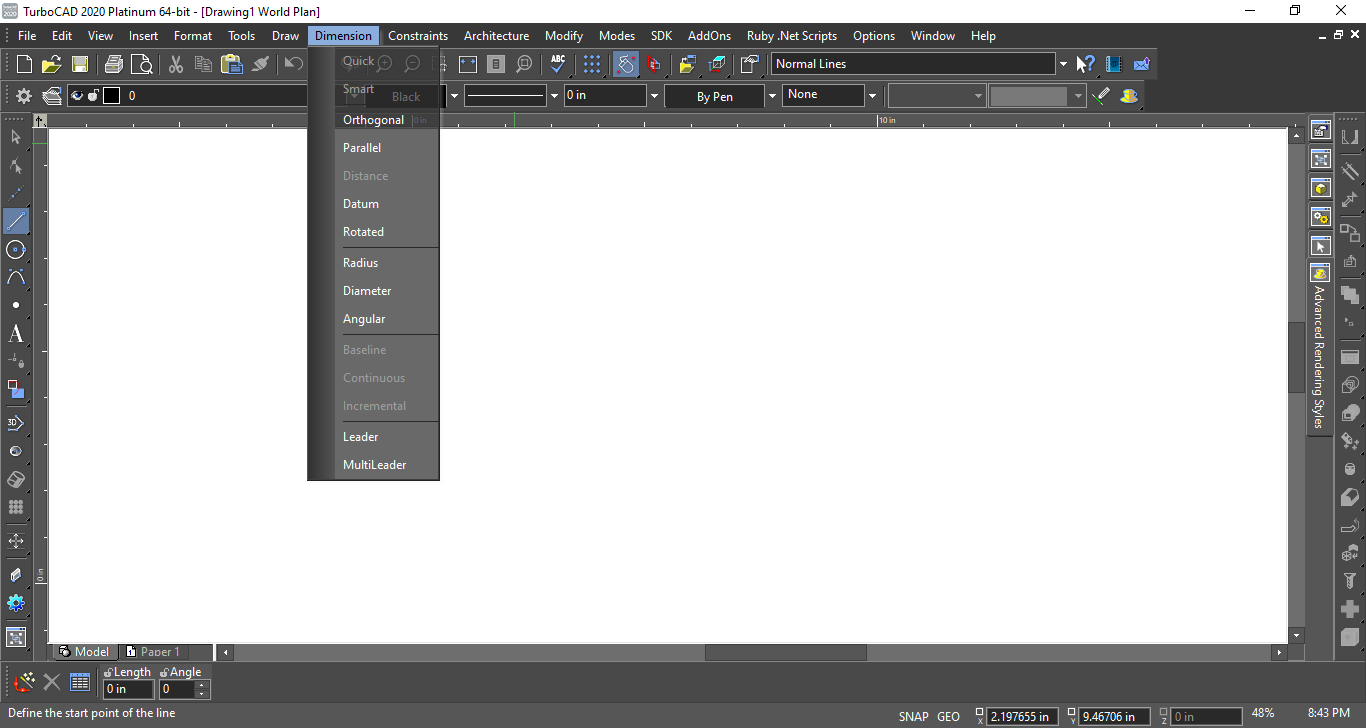
Task: Click the teacup icon on the property toolbar
Action: [1129, 96]
